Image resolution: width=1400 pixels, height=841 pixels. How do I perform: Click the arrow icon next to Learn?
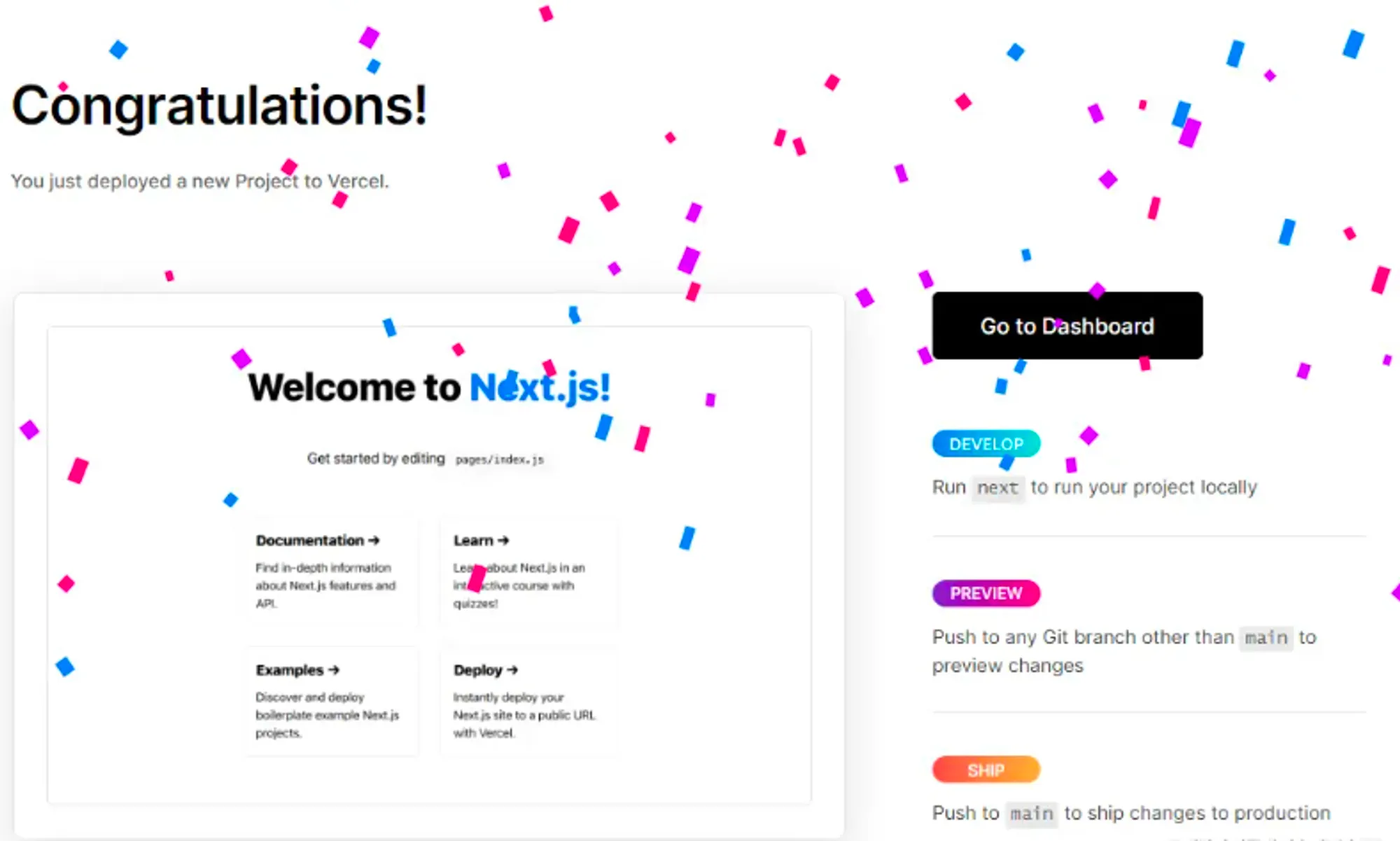pyautogui.click(x=503, y=541)
